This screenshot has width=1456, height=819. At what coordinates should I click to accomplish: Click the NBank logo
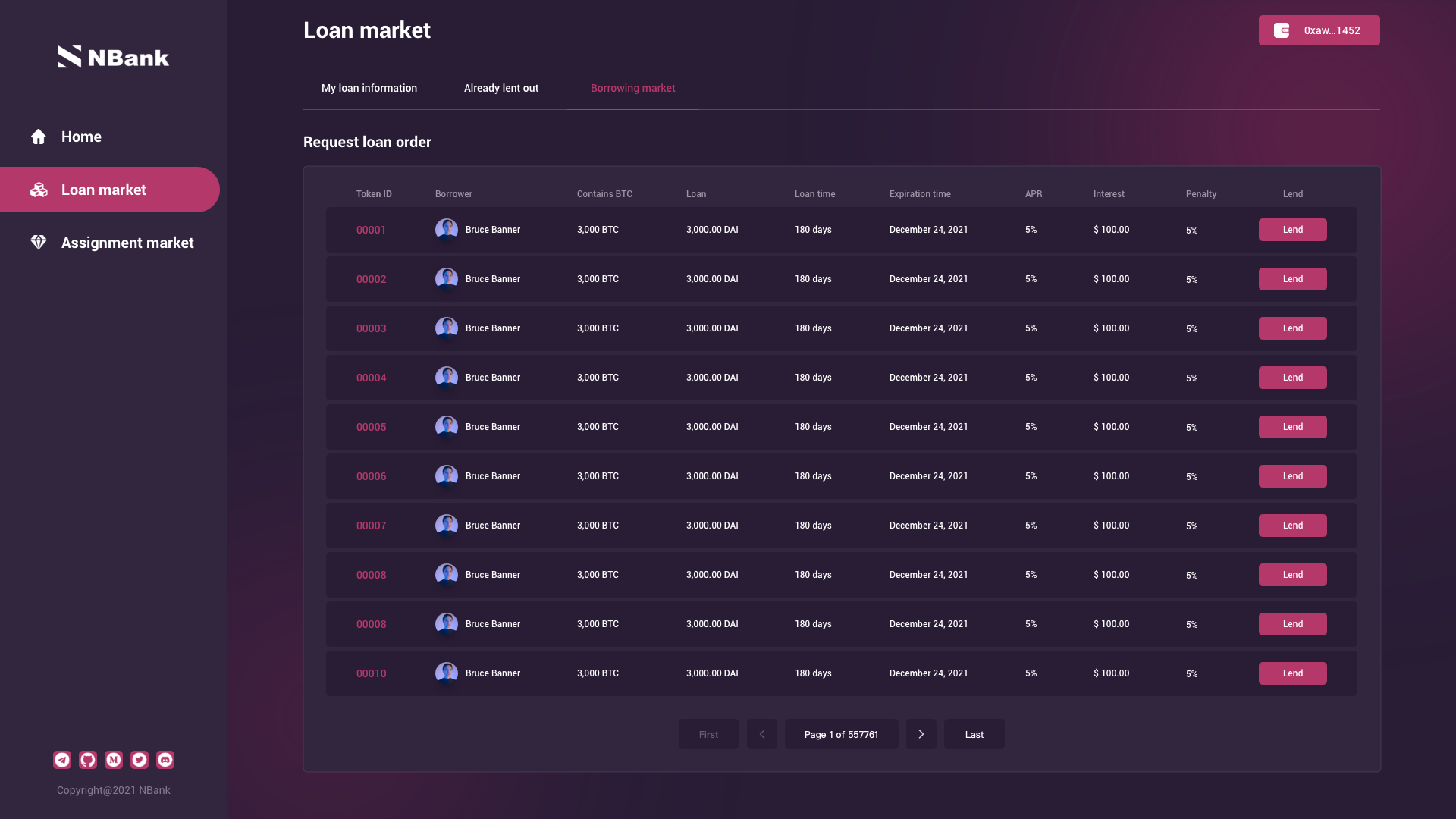click(114, 57)
